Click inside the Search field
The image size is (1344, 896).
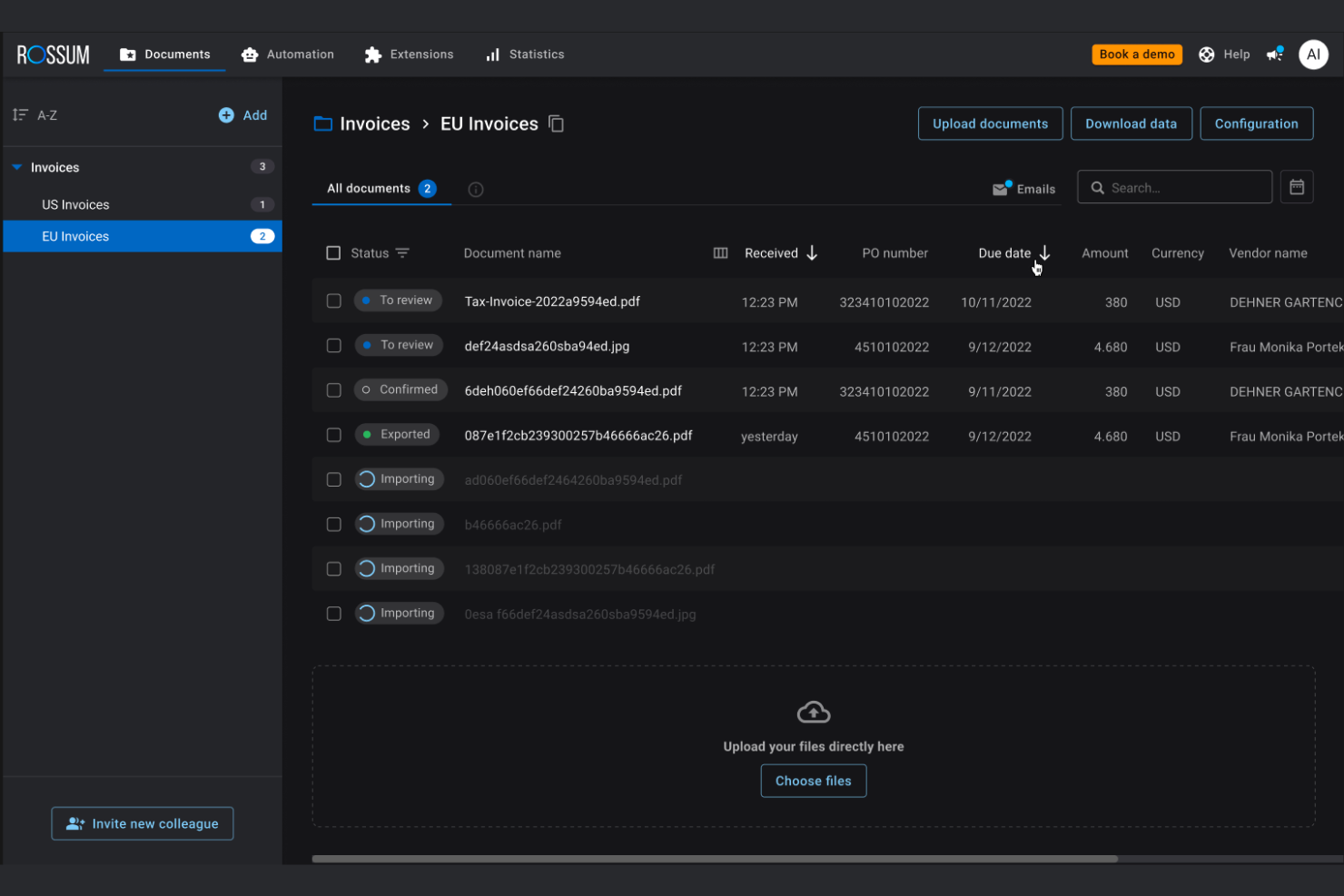point(1174,187)
